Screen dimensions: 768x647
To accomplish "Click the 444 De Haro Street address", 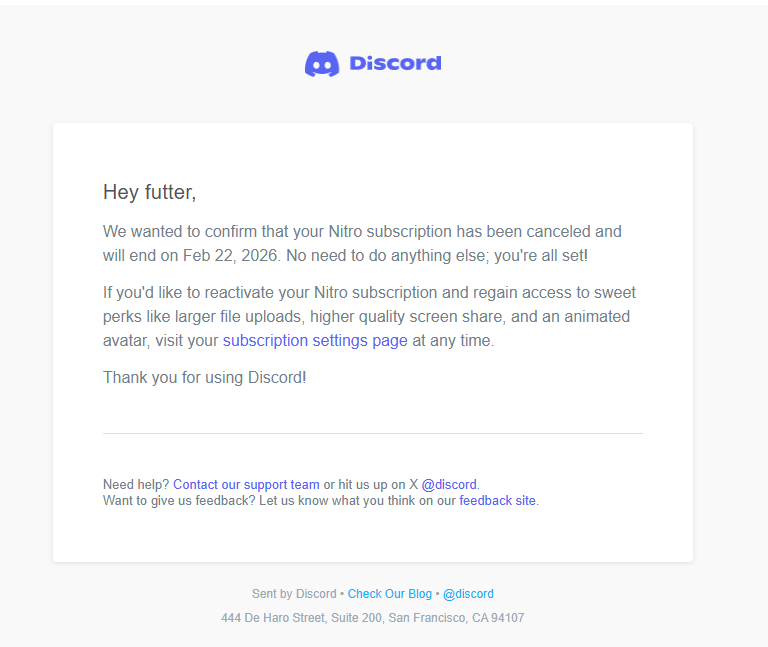I will (x=372, y=618).
